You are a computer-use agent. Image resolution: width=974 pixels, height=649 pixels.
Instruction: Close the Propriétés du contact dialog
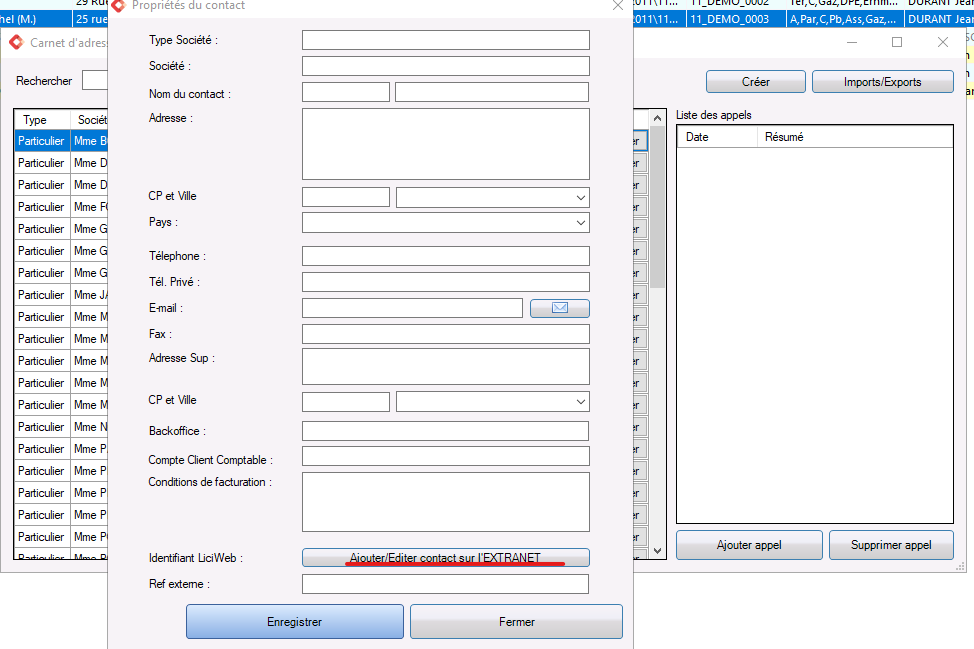[617, 6]
